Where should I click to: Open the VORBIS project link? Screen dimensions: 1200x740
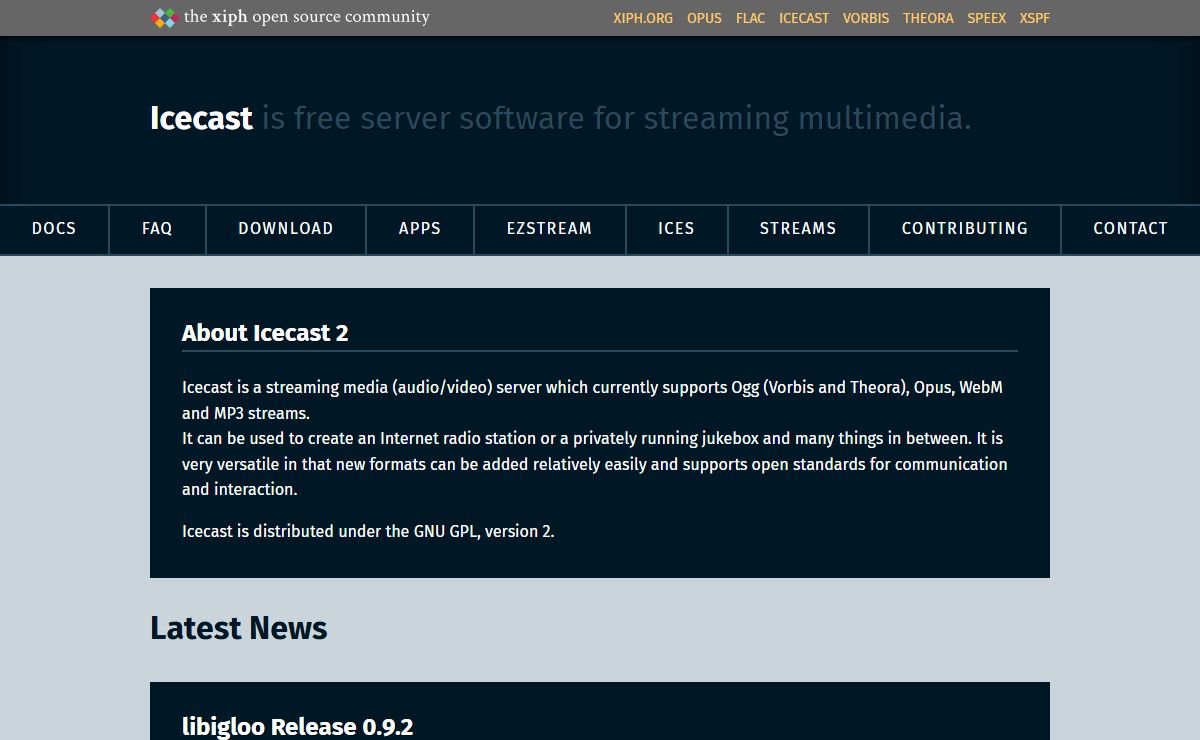click(x=866, y=18)
